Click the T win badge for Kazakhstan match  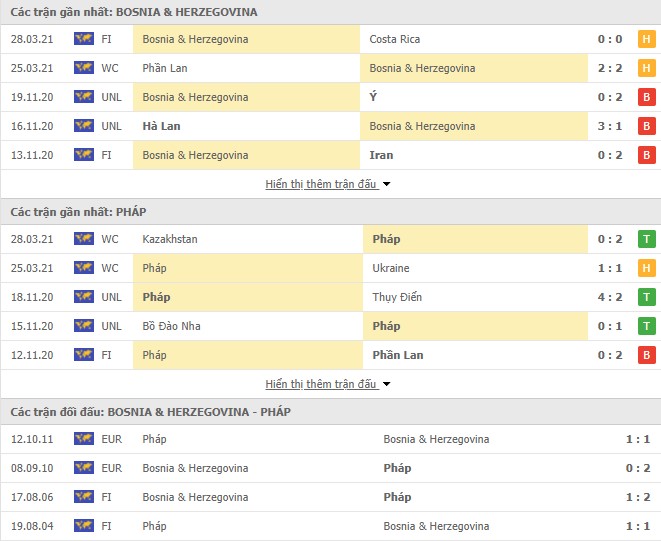click(647, 239)
